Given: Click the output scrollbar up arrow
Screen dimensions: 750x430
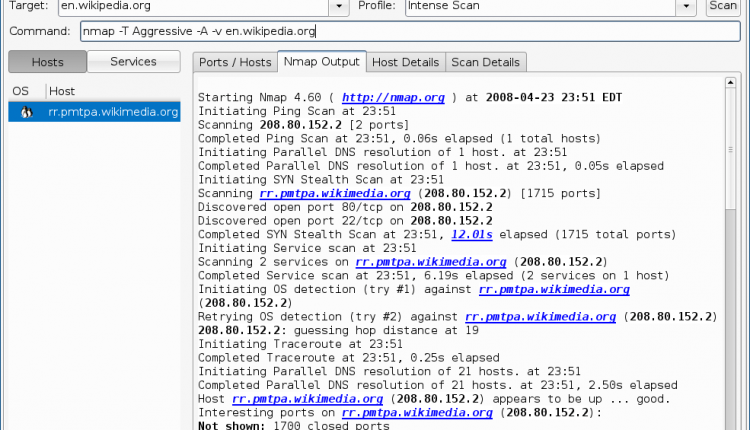Looking at the screenshot, I should (x=730, y=83).
